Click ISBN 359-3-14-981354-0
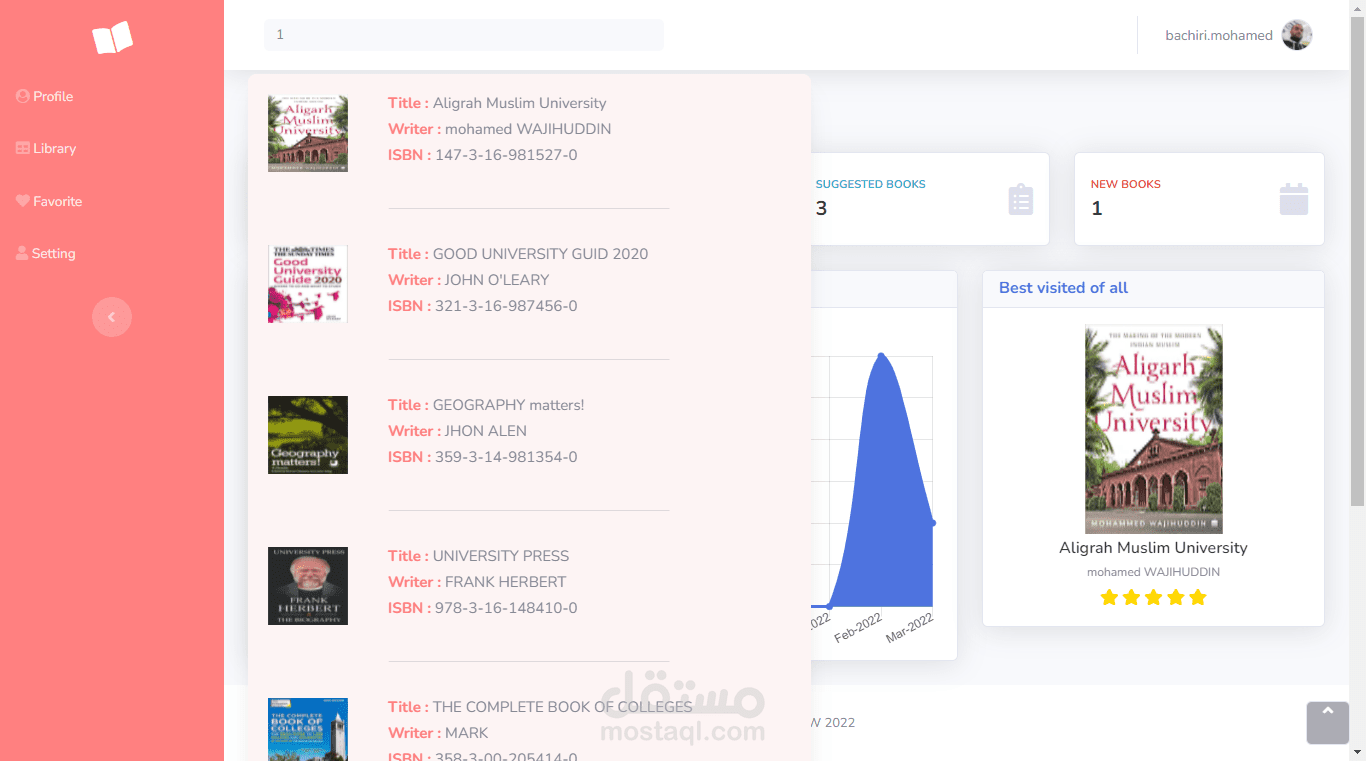1366x761 pixels. (x=506, y=457)
